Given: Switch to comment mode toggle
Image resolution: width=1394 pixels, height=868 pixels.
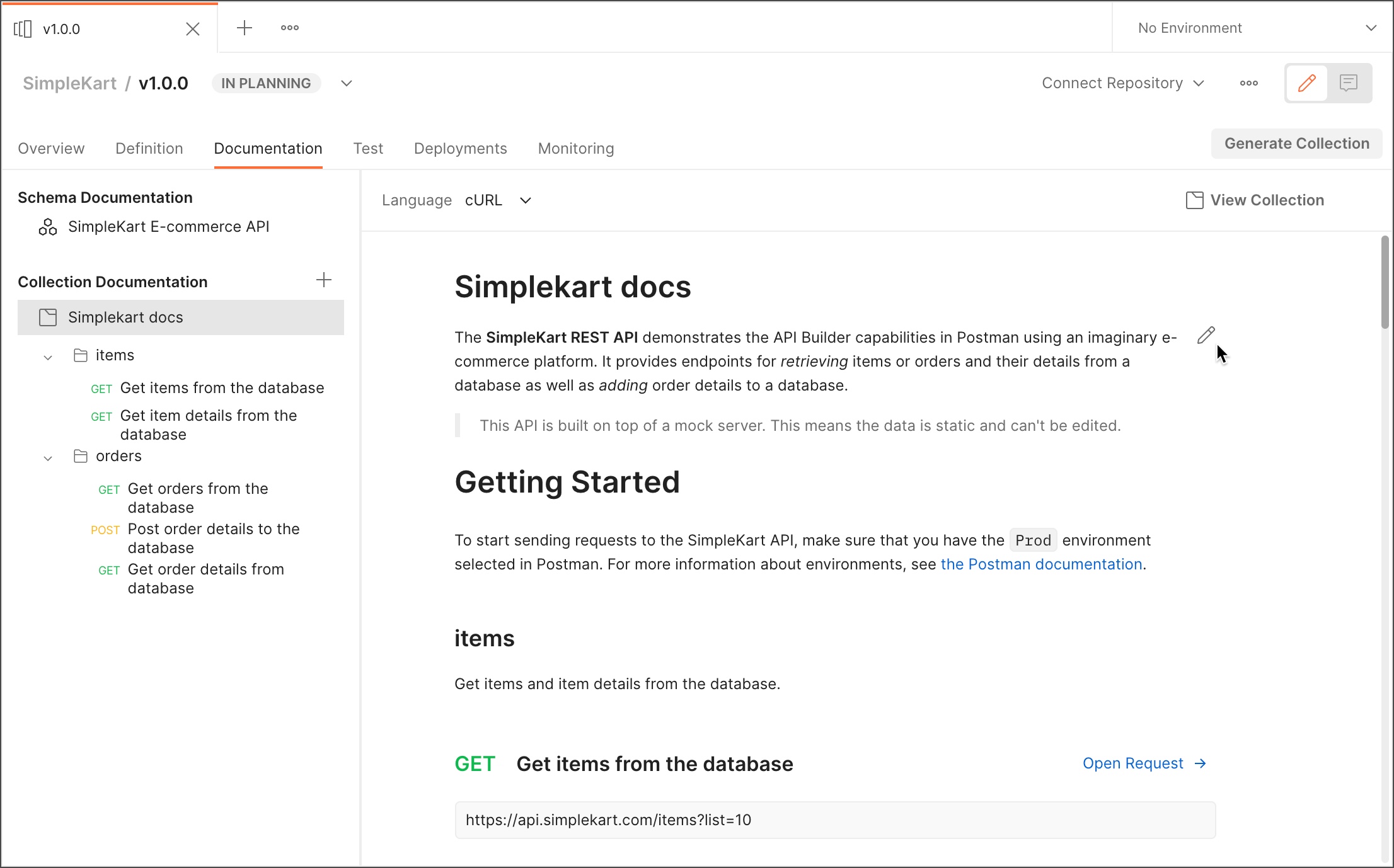Looking at the screenshot, I should tap(1349, 83).
